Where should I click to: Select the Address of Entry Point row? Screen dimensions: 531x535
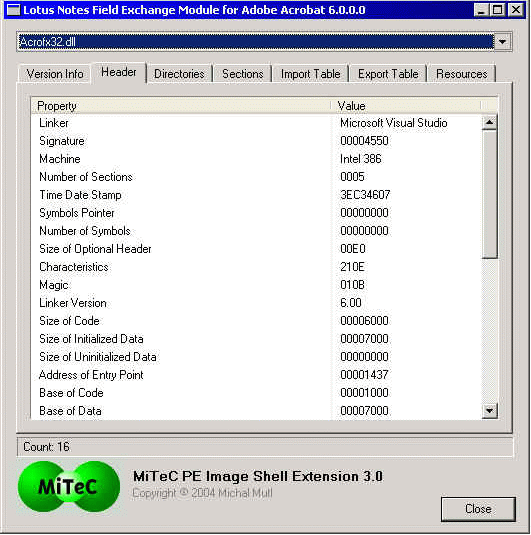pos(256,375)
